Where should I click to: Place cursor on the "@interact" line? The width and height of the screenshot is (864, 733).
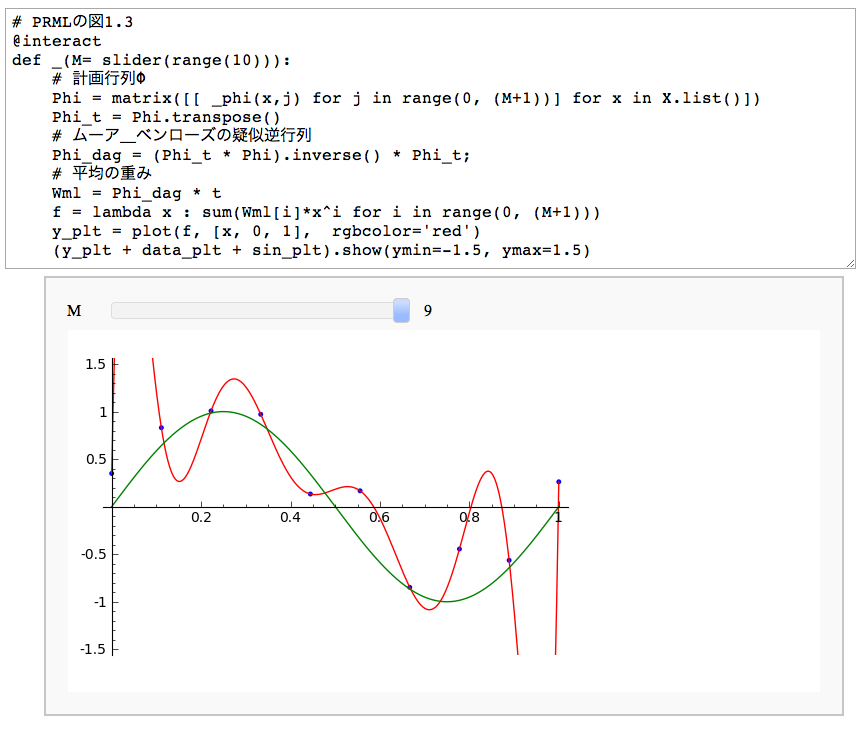pos(57,41)
